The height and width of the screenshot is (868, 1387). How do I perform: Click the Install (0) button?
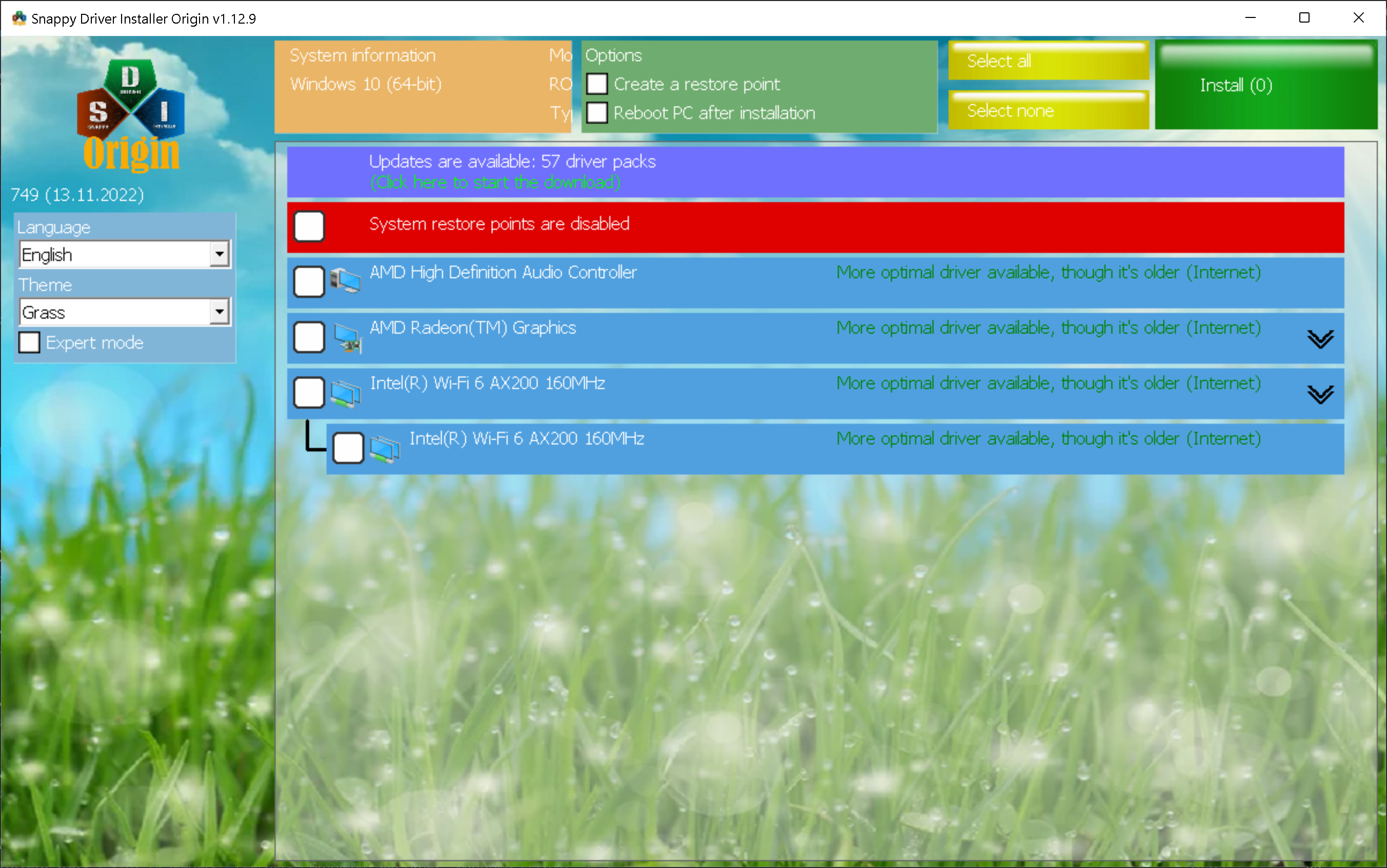coord(1266,84)
